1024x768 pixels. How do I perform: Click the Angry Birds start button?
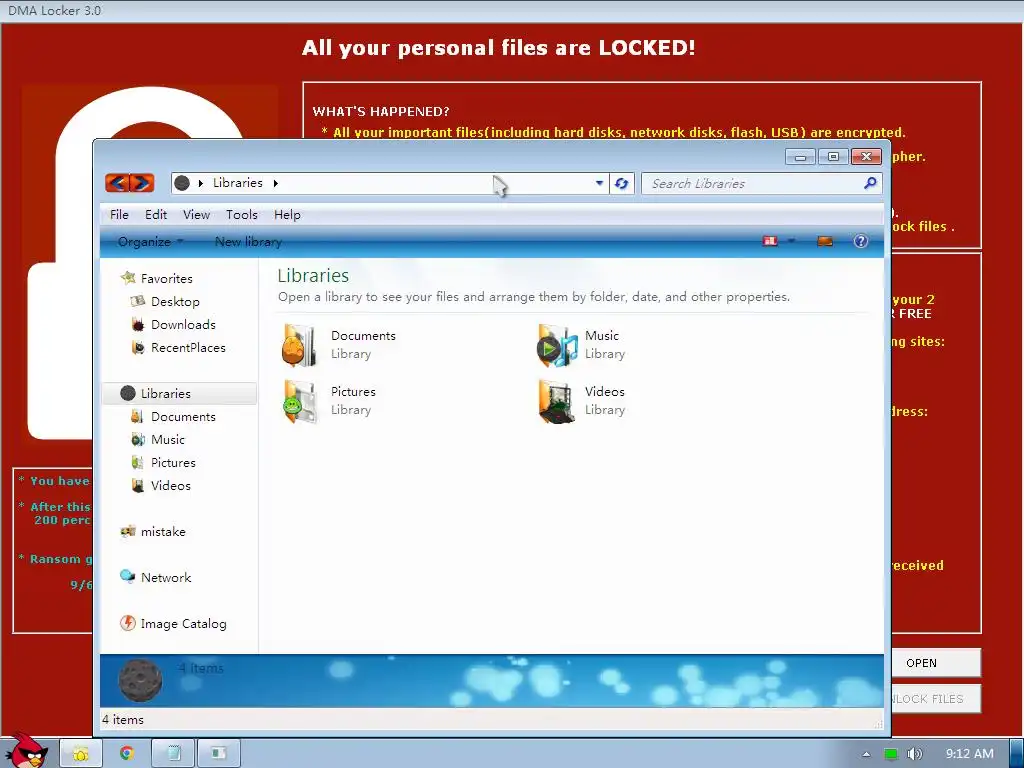[x=27, y=751]
